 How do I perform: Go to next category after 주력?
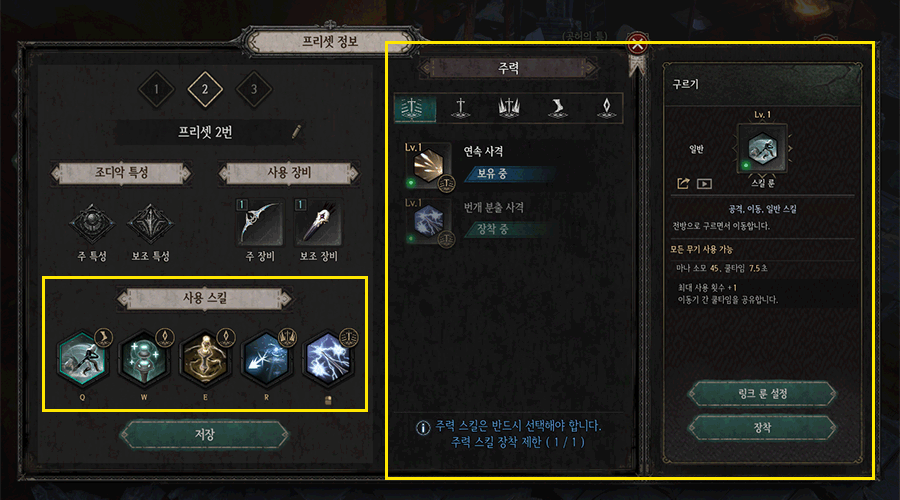coord(590,68)
